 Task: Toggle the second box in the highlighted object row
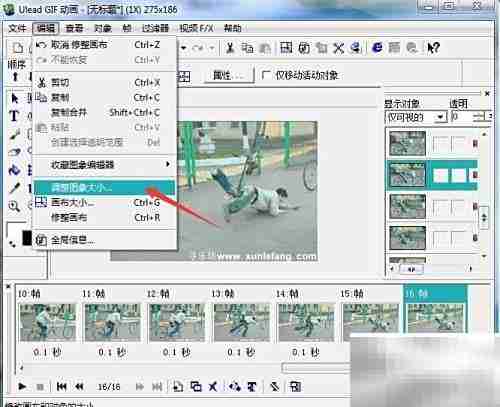(x=458, y=175)
